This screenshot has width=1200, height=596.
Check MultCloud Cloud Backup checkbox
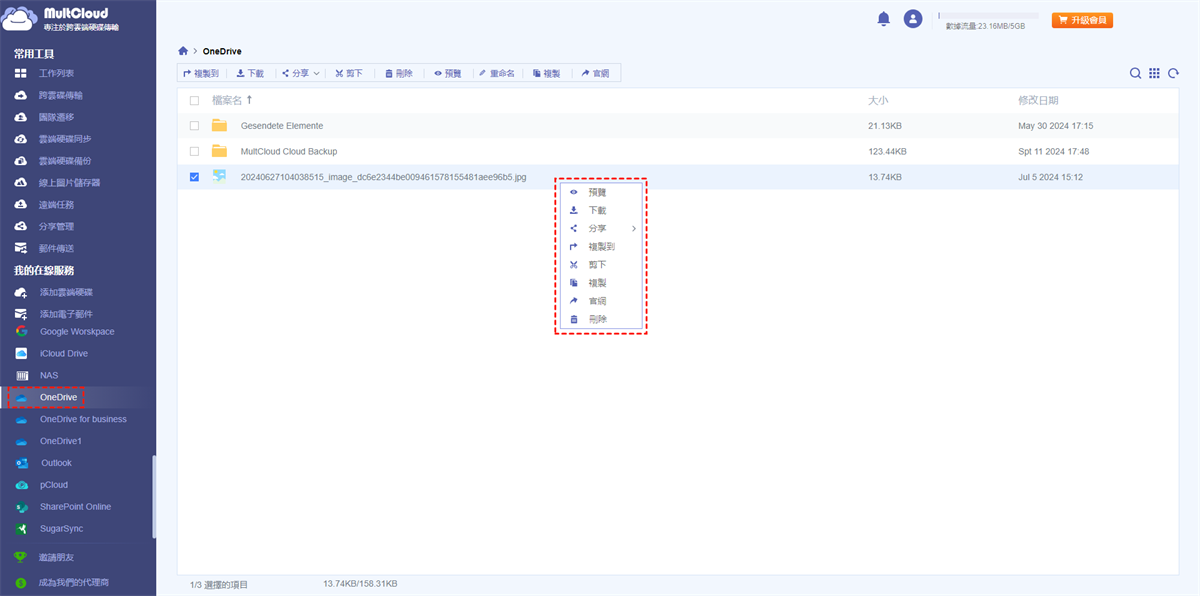coord(194,151)
